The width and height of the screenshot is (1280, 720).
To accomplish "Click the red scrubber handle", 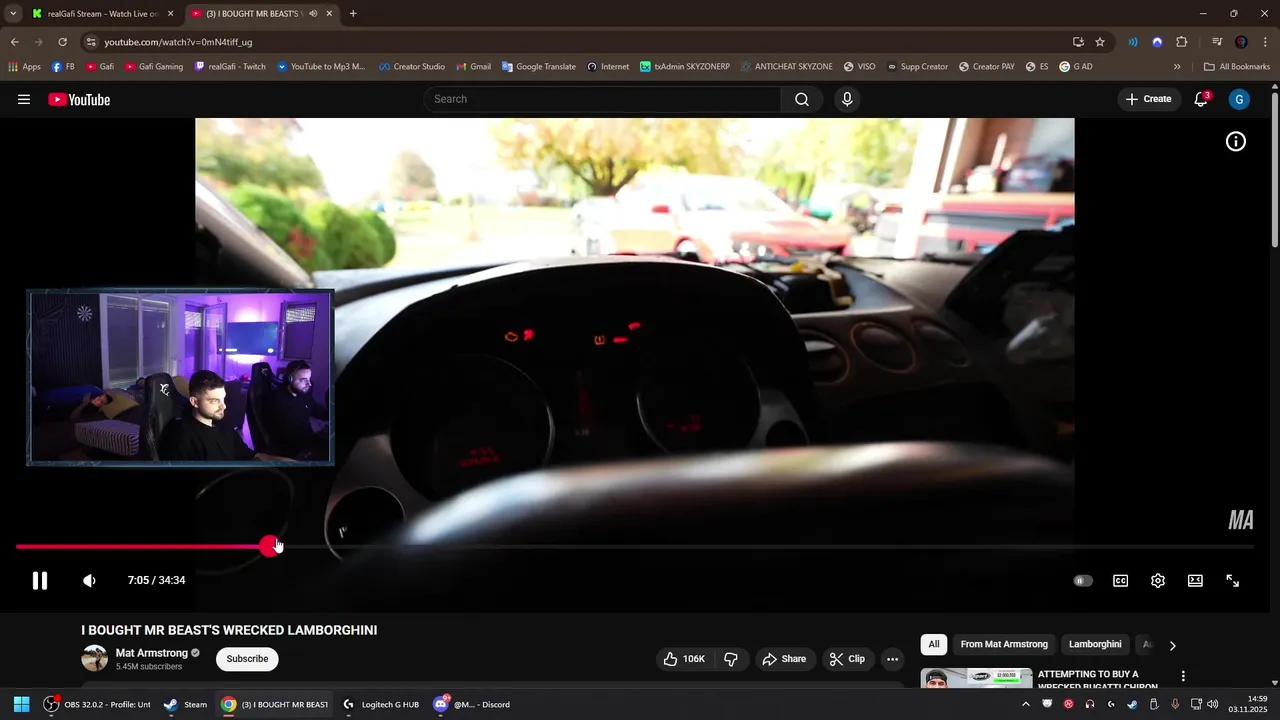I will click(269, 546).
